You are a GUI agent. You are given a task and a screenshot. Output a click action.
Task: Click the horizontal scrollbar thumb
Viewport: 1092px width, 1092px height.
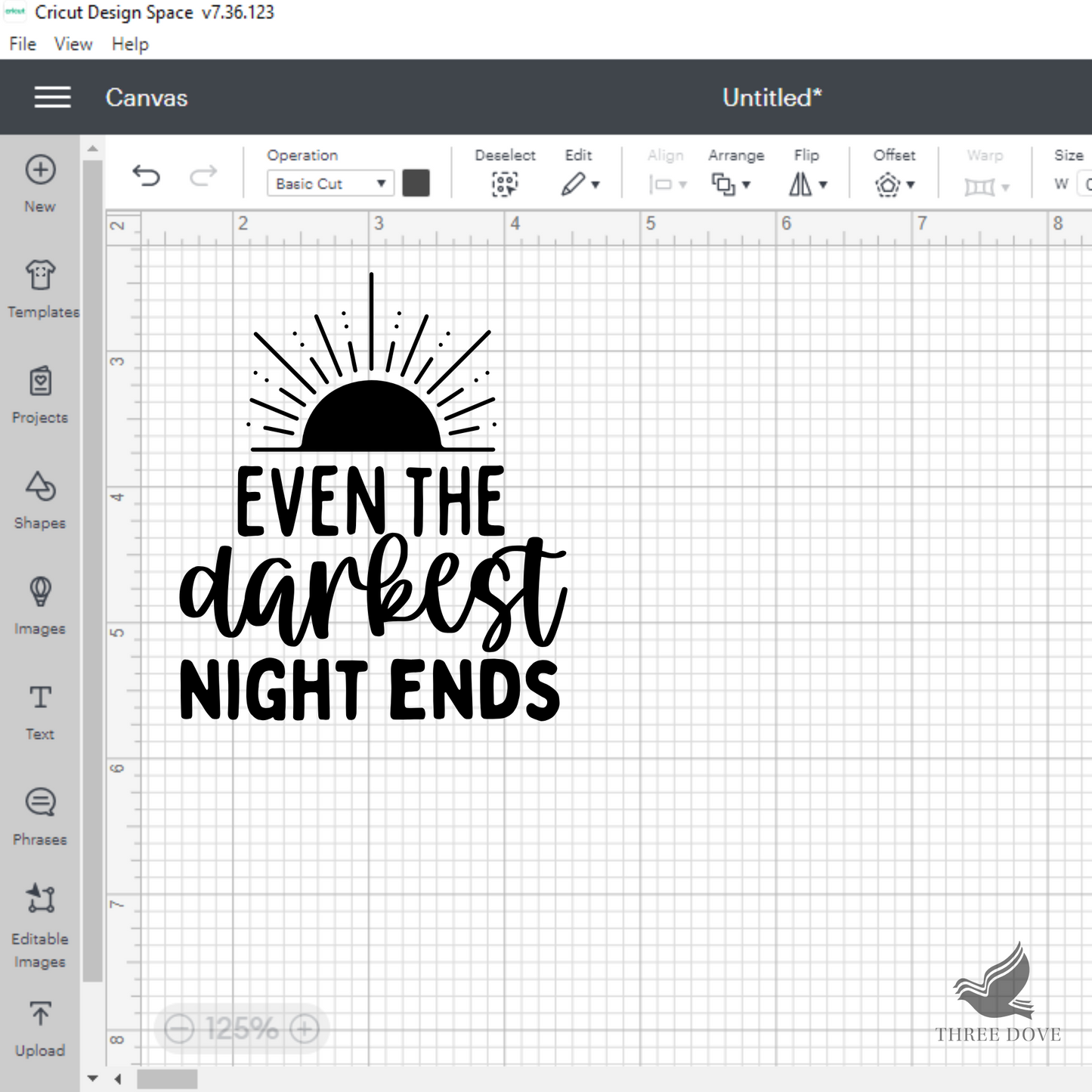[x=167, y=1079]
